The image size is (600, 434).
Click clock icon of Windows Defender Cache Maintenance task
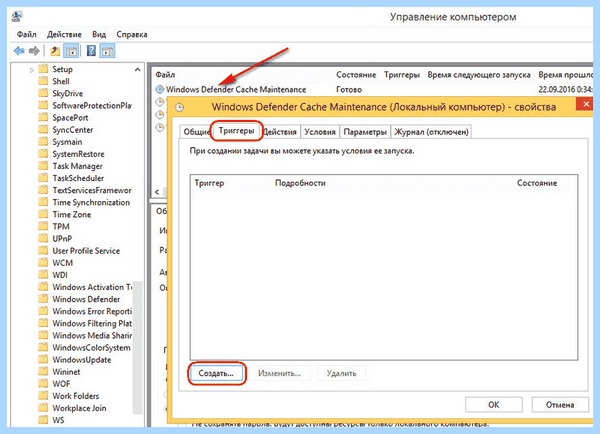tap(160, 89)
